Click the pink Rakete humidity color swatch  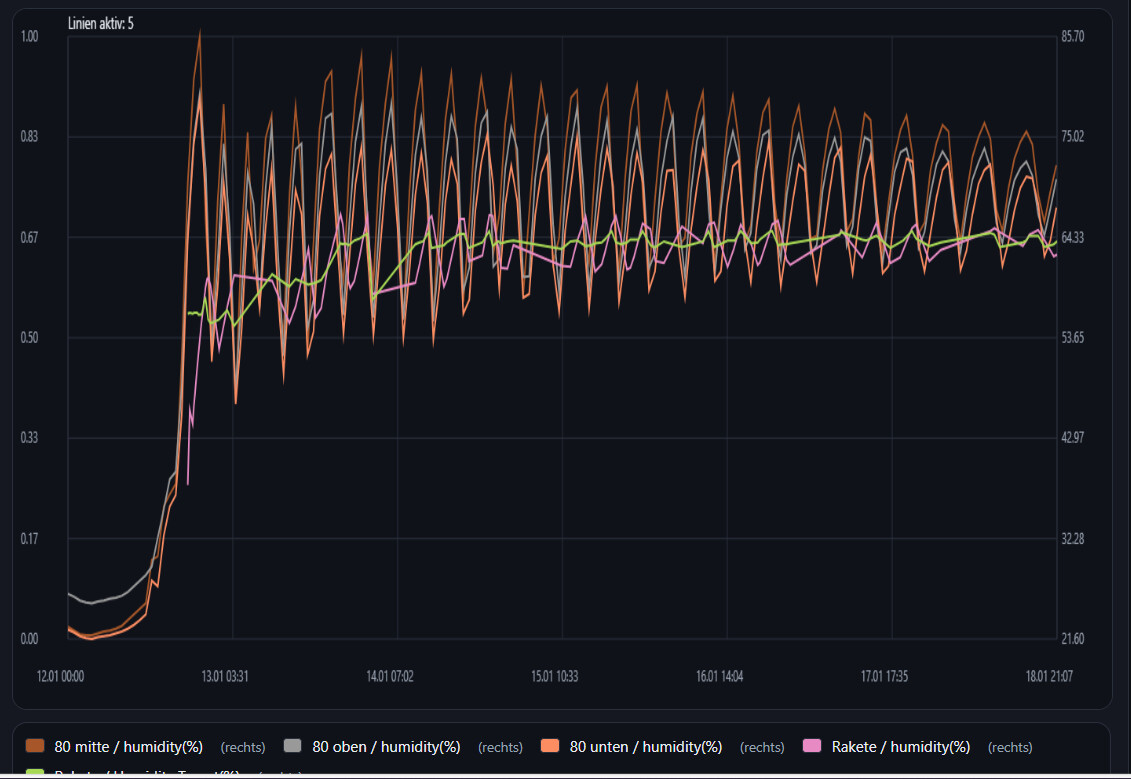(x=812, y=746)
